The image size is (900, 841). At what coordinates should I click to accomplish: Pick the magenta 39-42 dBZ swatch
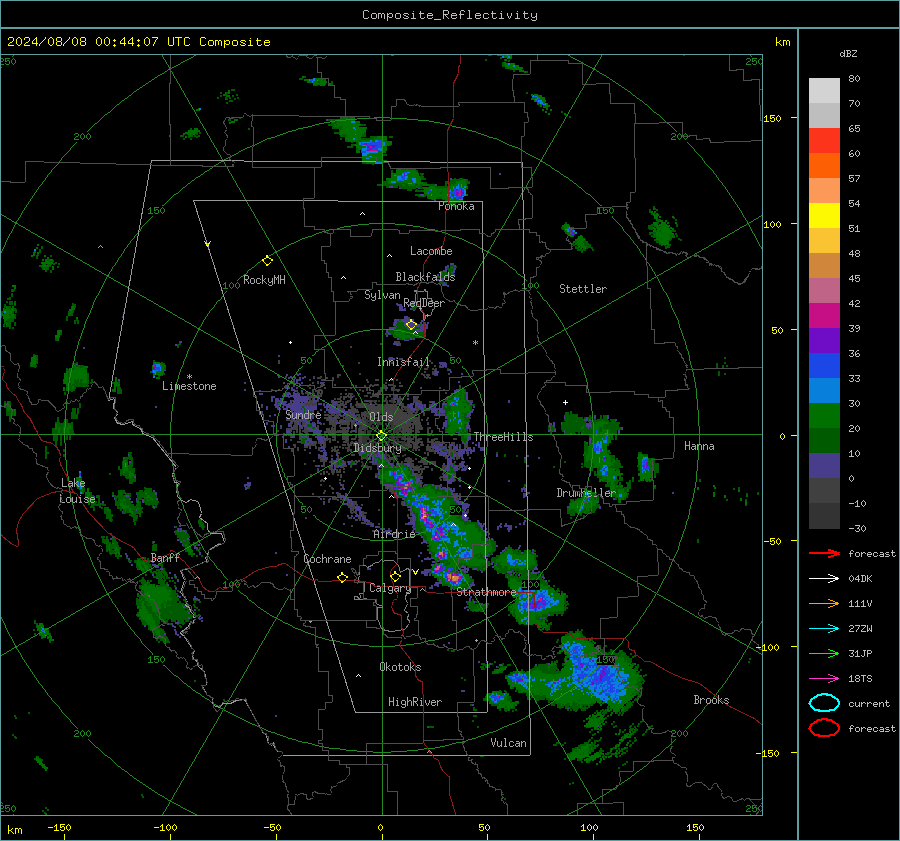[x=824, y=315]
